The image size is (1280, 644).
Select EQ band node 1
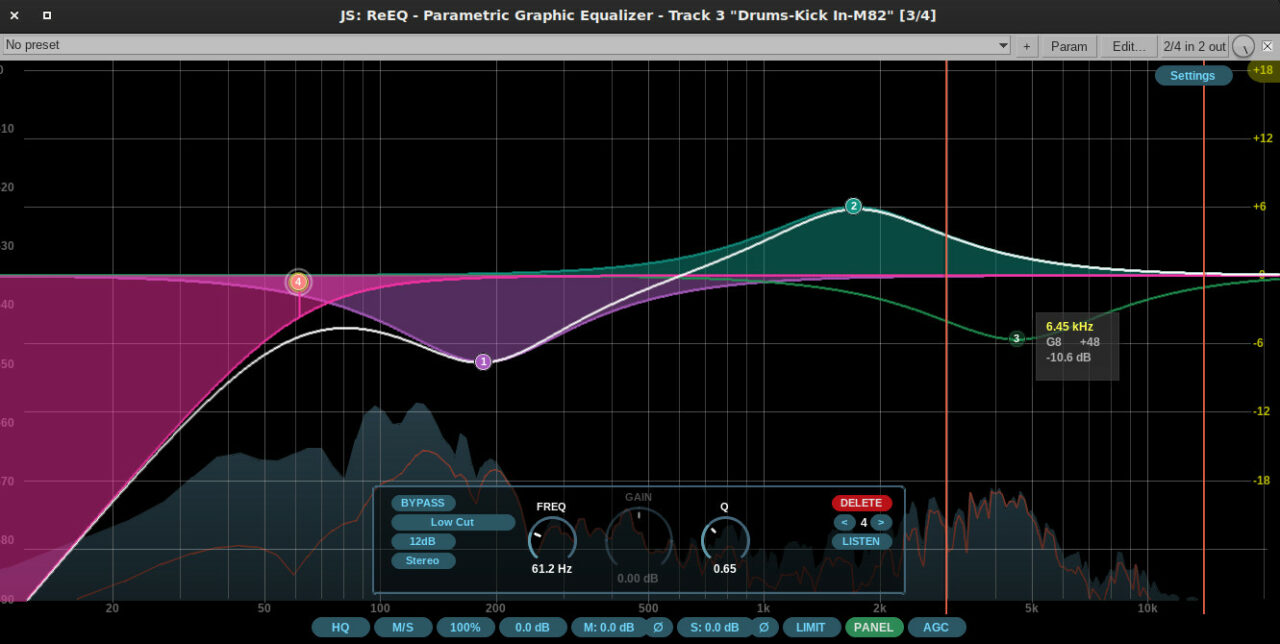[x=483, y=362]
